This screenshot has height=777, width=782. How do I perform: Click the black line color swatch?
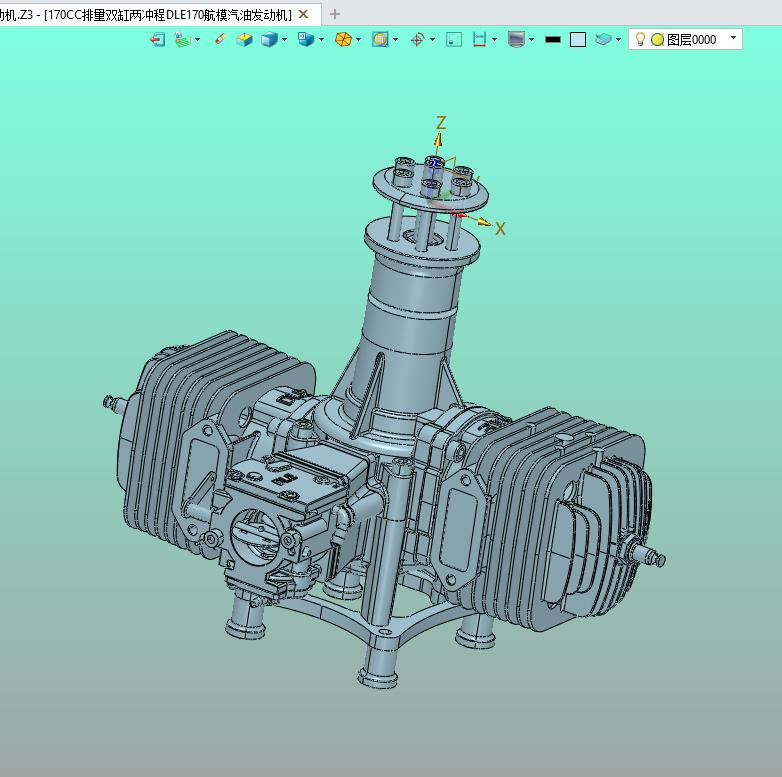coord(553,39)
